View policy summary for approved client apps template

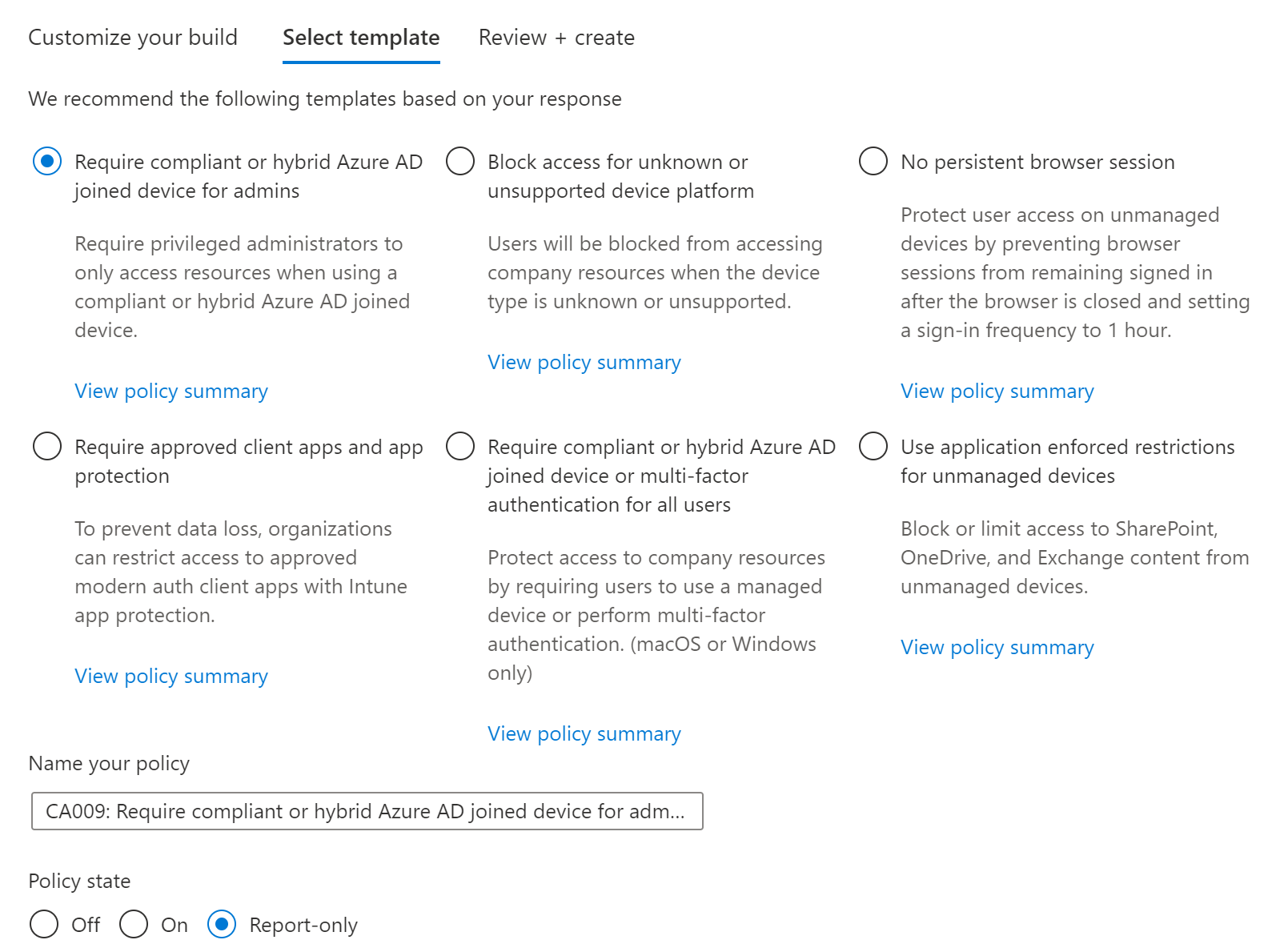pyautogui.click(x=171, y=676)
